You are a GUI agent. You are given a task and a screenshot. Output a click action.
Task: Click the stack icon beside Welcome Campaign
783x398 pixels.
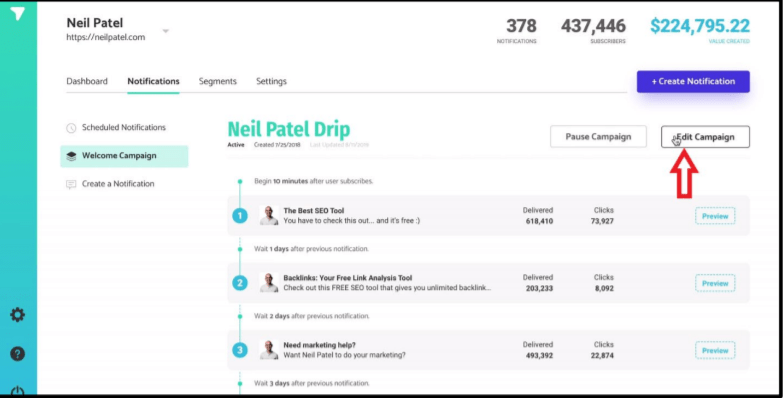[71, 156]
